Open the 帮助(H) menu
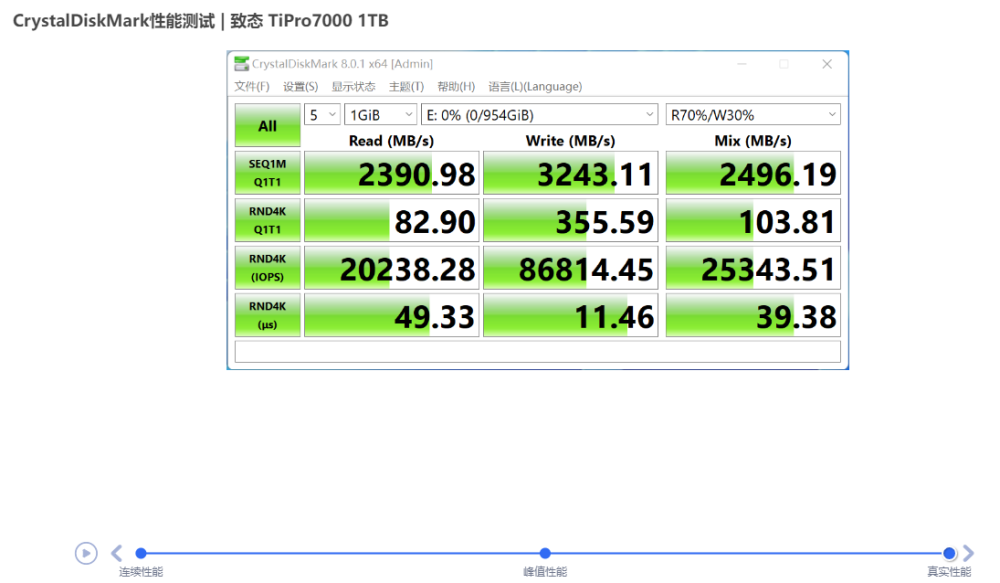 pos(456,87)
